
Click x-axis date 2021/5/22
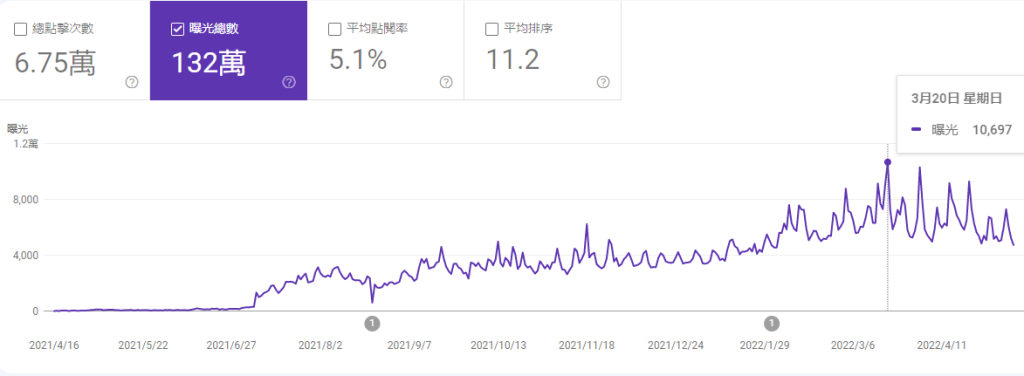(x=143, y=345)
